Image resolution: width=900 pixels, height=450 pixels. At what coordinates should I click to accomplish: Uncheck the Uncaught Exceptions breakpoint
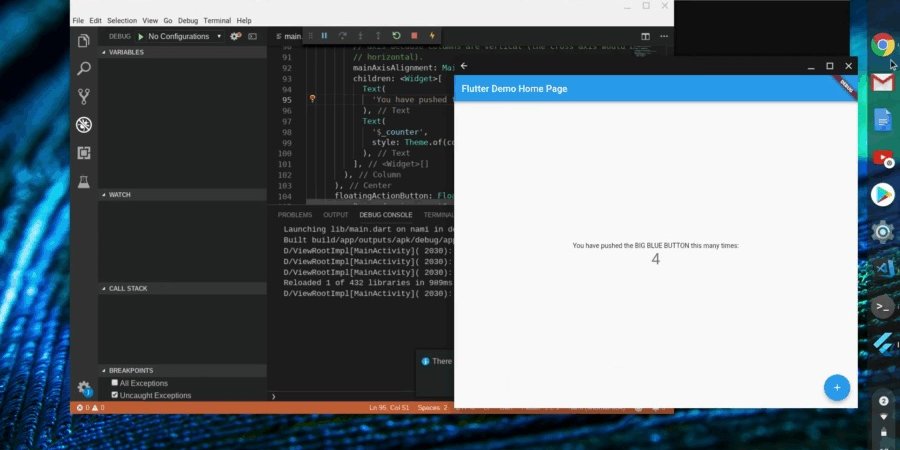[115, 395]
